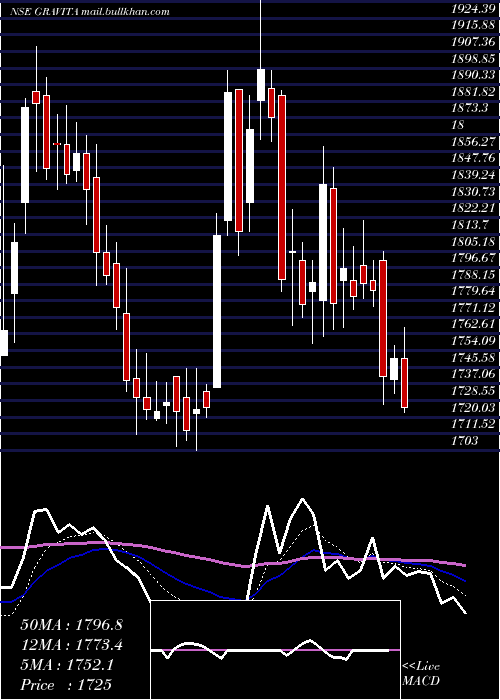Click the 1754.09 price label

[x=473, y=341]
